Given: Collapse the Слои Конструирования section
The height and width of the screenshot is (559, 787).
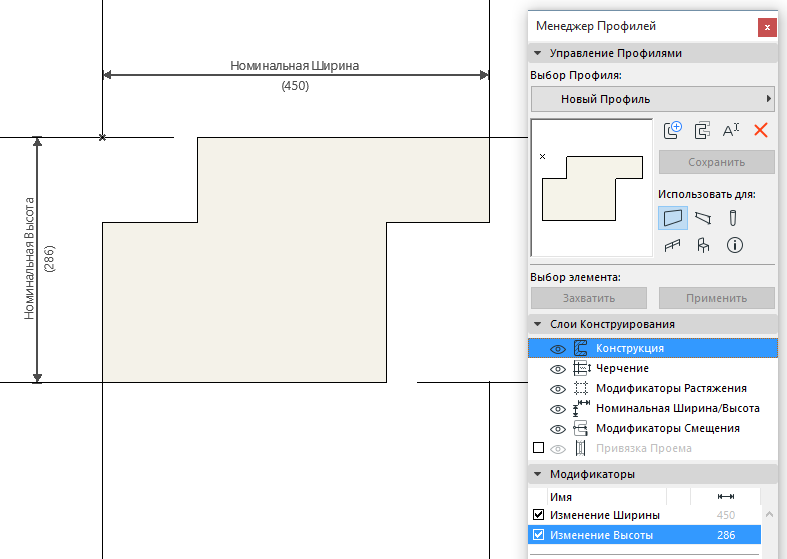Looking at the screenshot, I should point(538,324).
